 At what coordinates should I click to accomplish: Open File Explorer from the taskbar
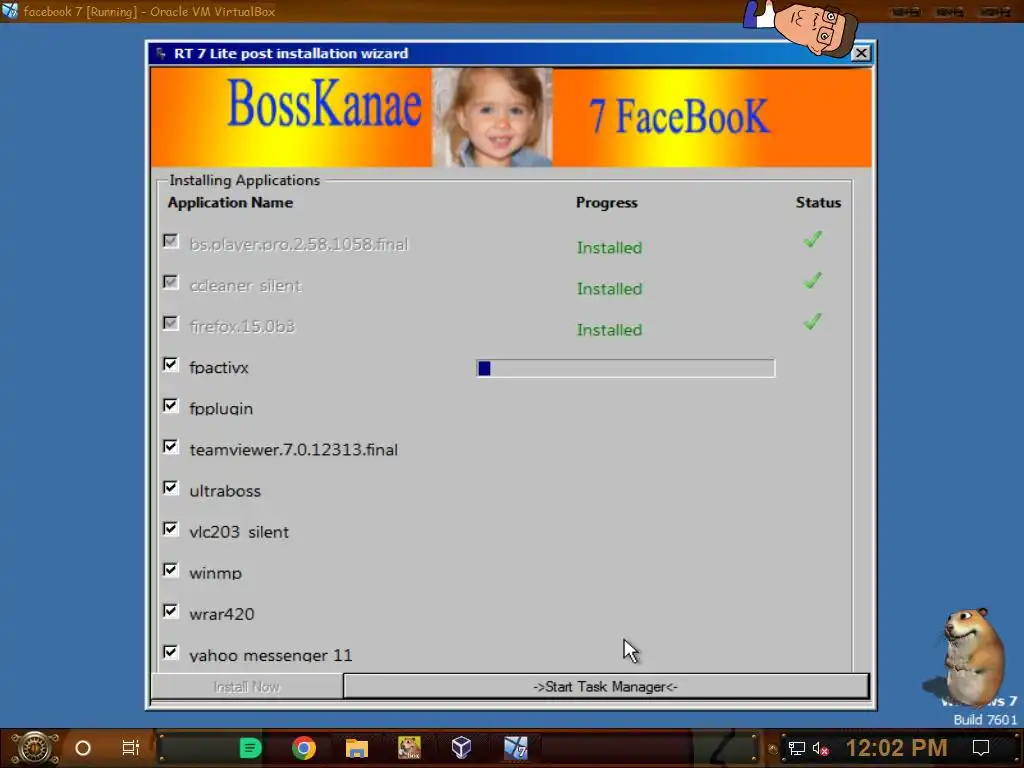[357, 748]
